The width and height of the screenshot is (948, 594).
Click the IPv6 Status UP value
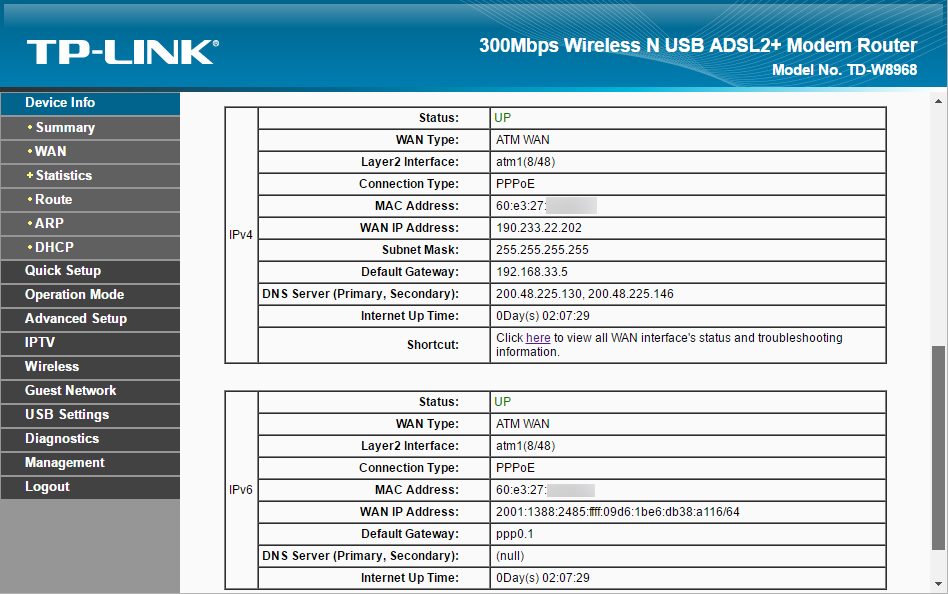coord(502,402)
